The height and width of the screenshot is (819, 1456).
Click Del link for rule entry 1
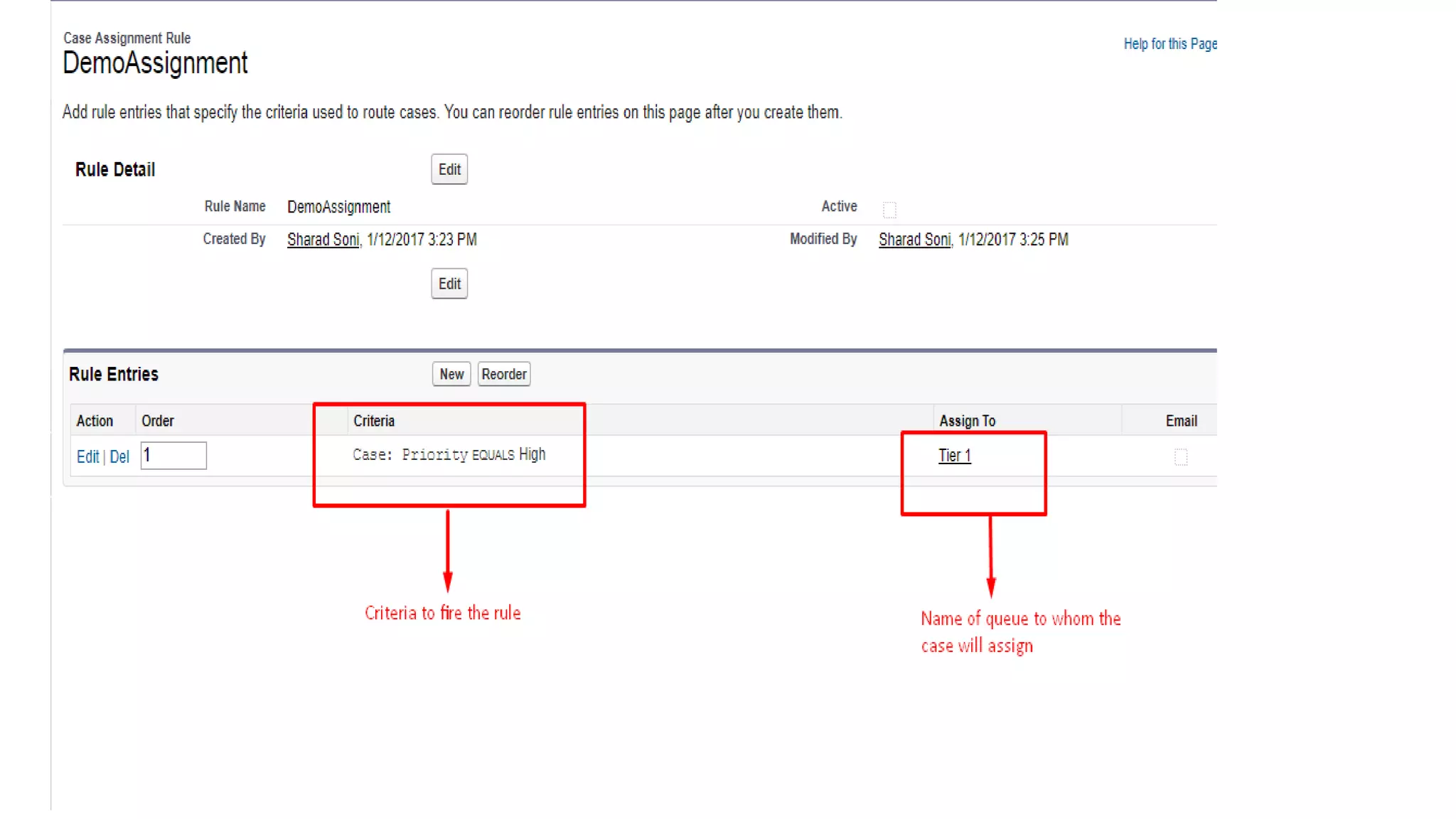pos(119,456)
